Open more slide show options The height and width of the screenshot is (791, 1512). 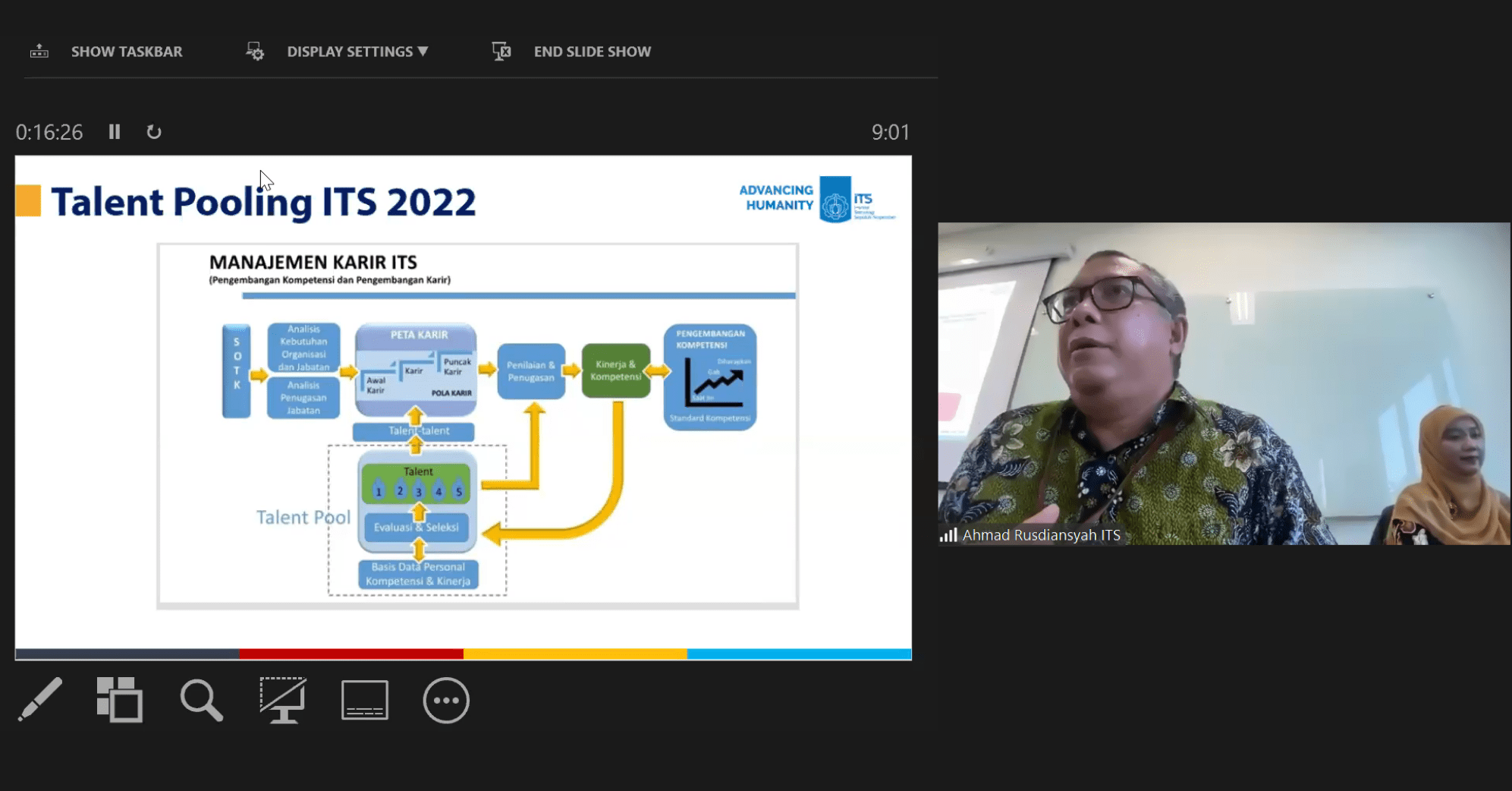pos(446,699)
